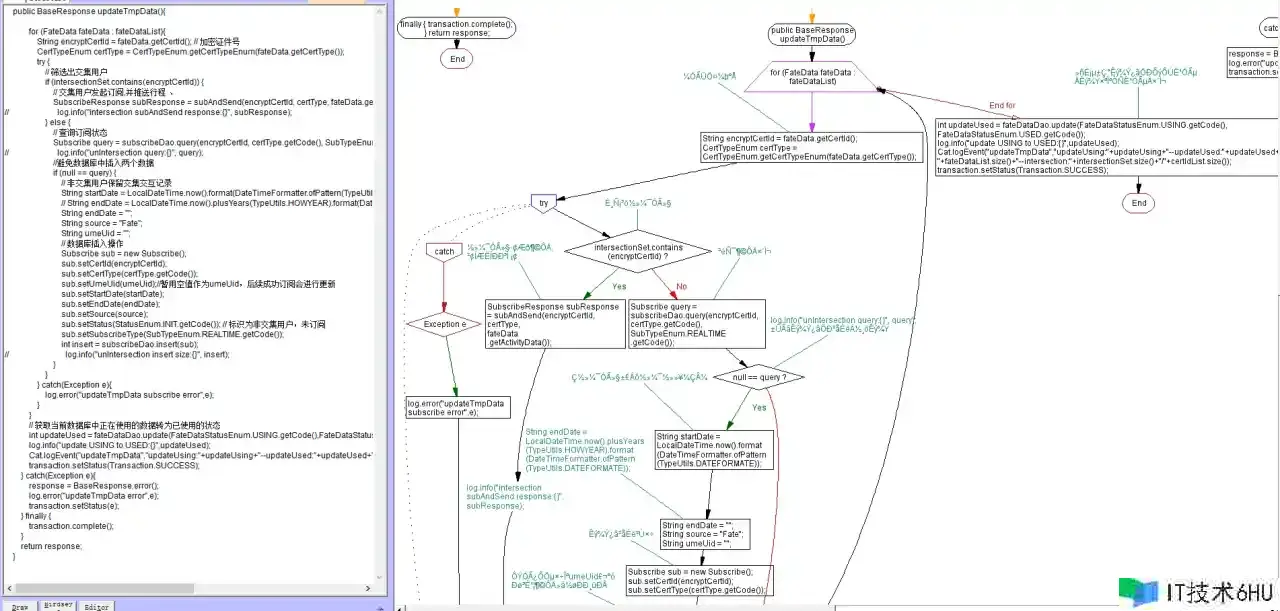This screenshot has width=1280, height=611.
Task: Select the End terminator below updateUsed block
Action: (1139, 203)
